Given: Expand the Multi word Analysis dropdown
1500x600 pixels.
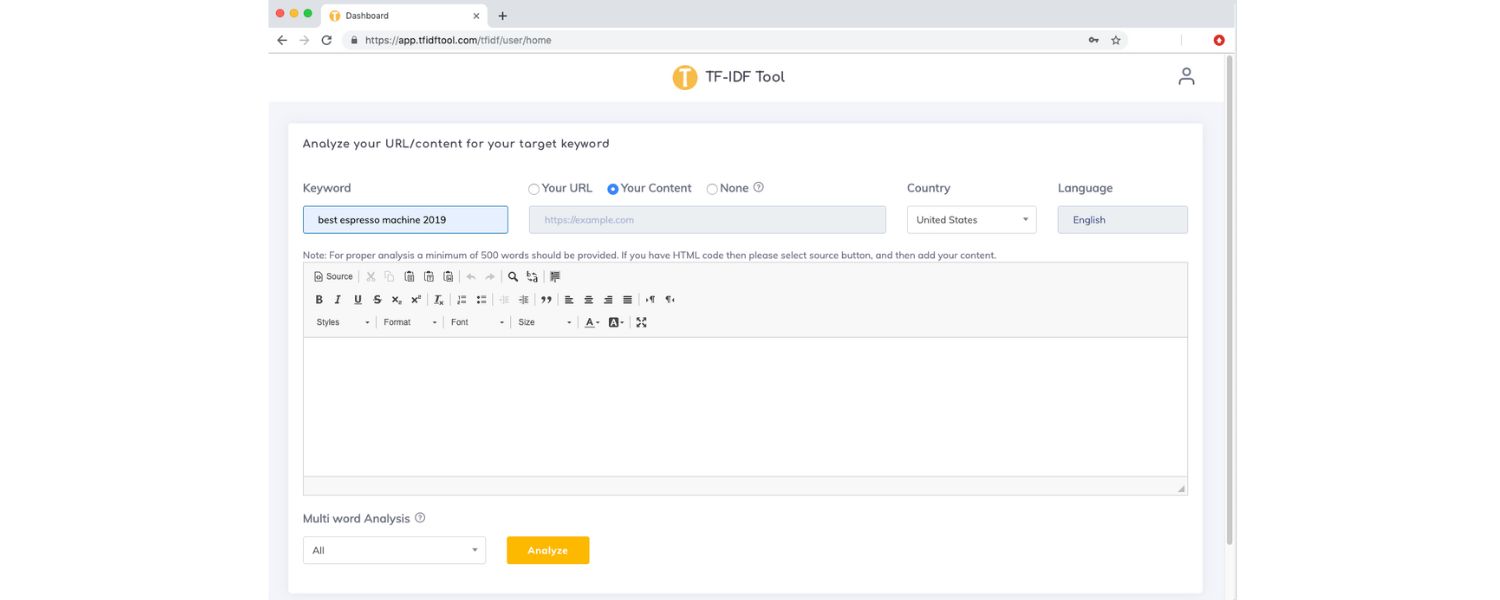Looking at the screenshot, I should point(394,550).
